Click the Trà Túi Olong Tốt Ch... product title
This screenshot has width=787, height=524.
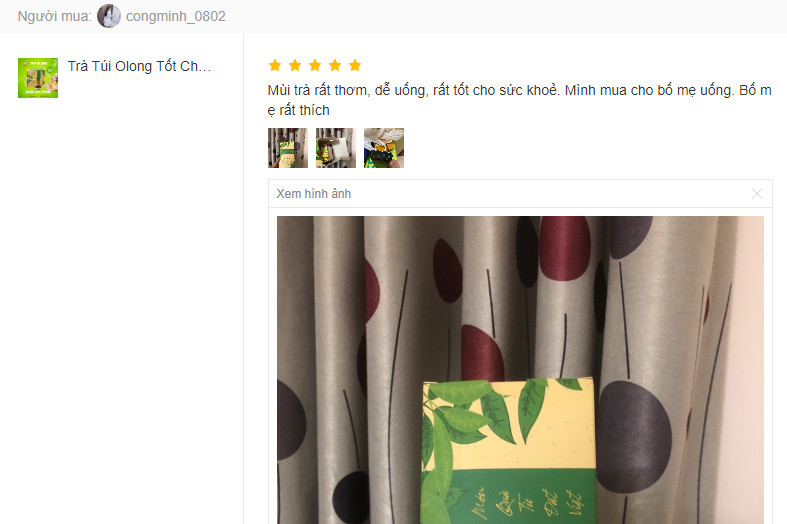139,66
